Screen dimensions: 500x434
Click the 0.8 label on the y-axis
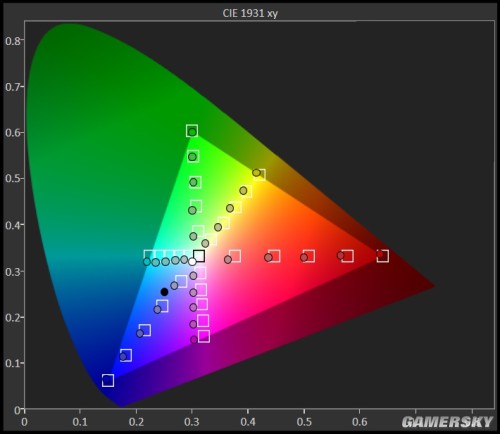point(13,41)
